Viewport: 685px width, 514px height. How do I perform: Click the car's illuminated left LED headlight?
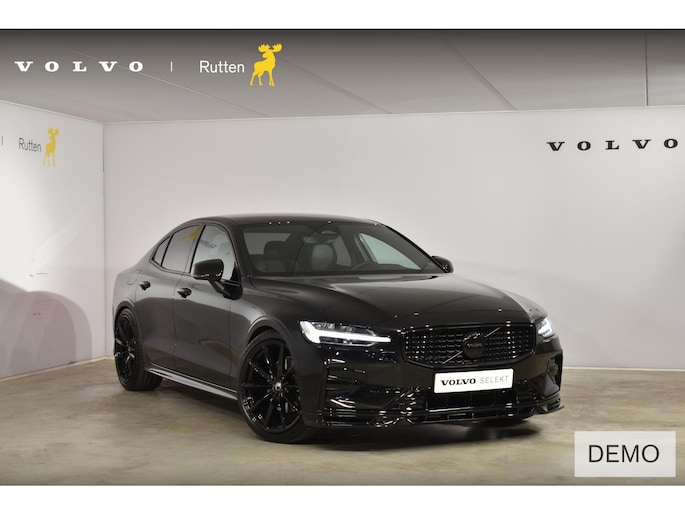344,333
